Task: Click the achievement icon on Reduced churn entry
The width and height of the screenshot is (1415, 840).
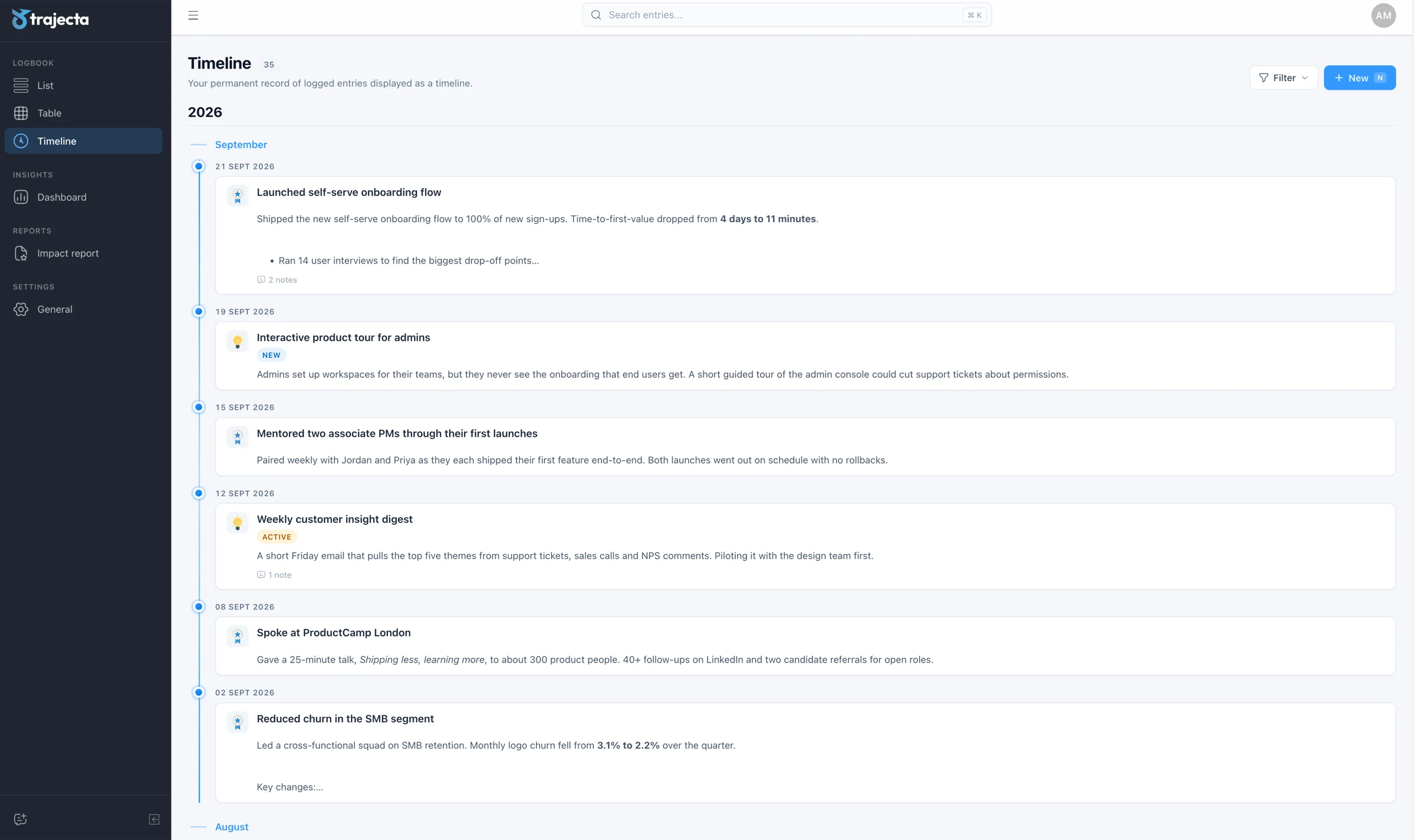Action: pyautogui.click(x=238, y=722)
